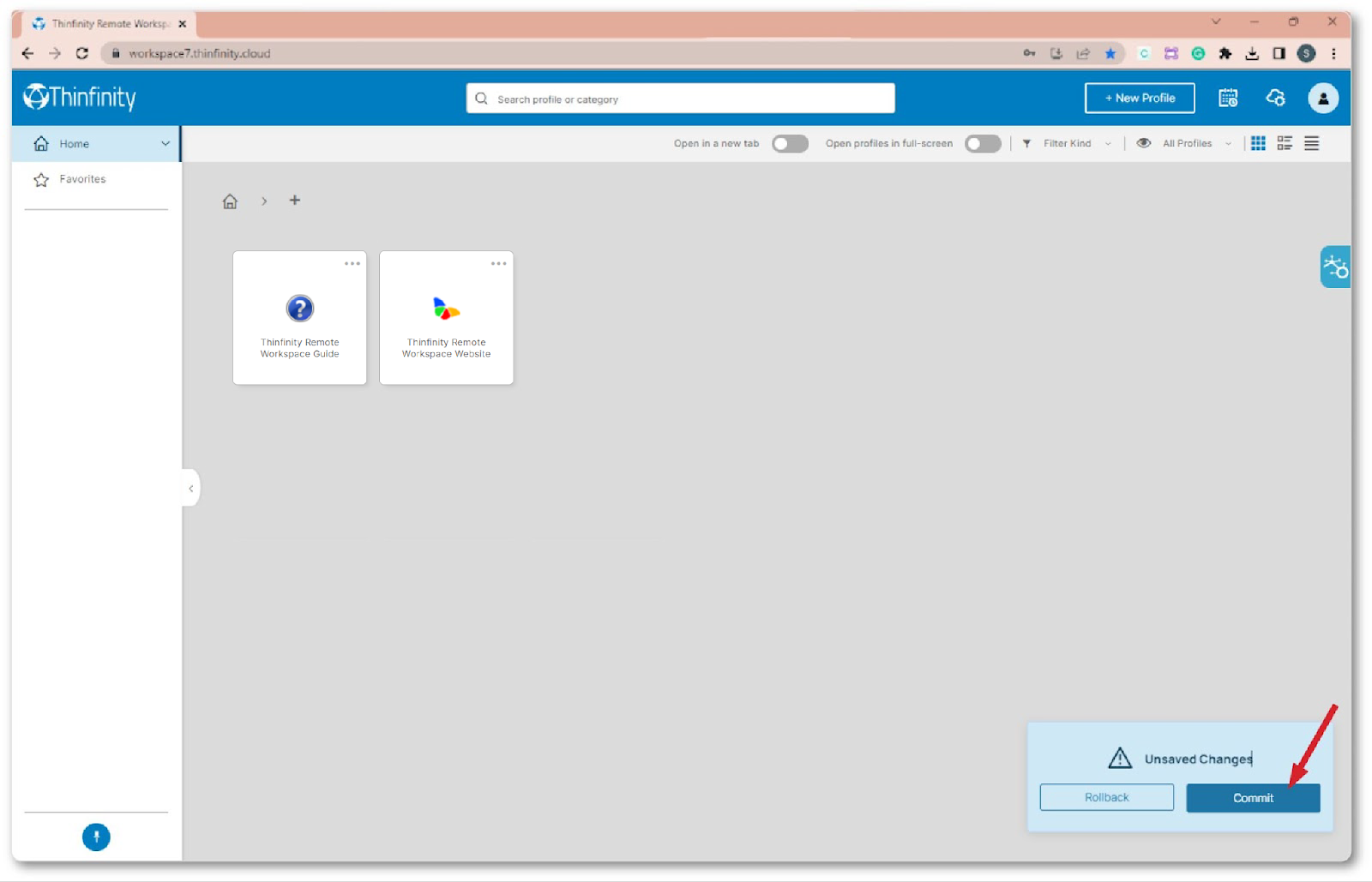The width and height of the screenshot is (1372, 882).
Task: Open Thinfinity Remote Workspace Website profile
Action: pyautogui.click(x=447, y=318)
